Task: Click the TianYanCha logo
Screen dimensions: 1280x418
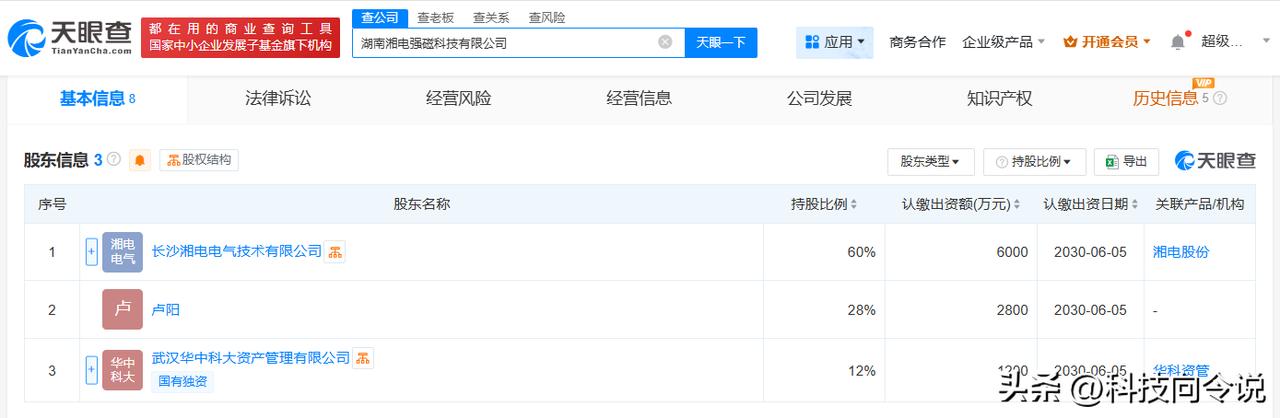Action: [69, 38]
